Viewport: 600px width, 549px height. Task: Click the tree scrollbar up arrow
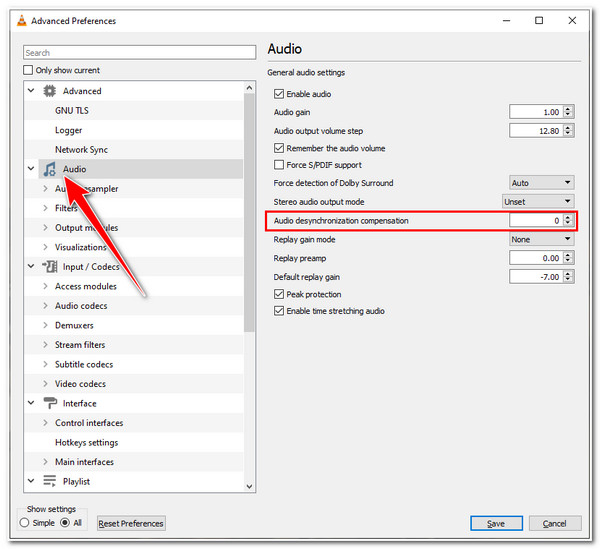pos(249,88)
